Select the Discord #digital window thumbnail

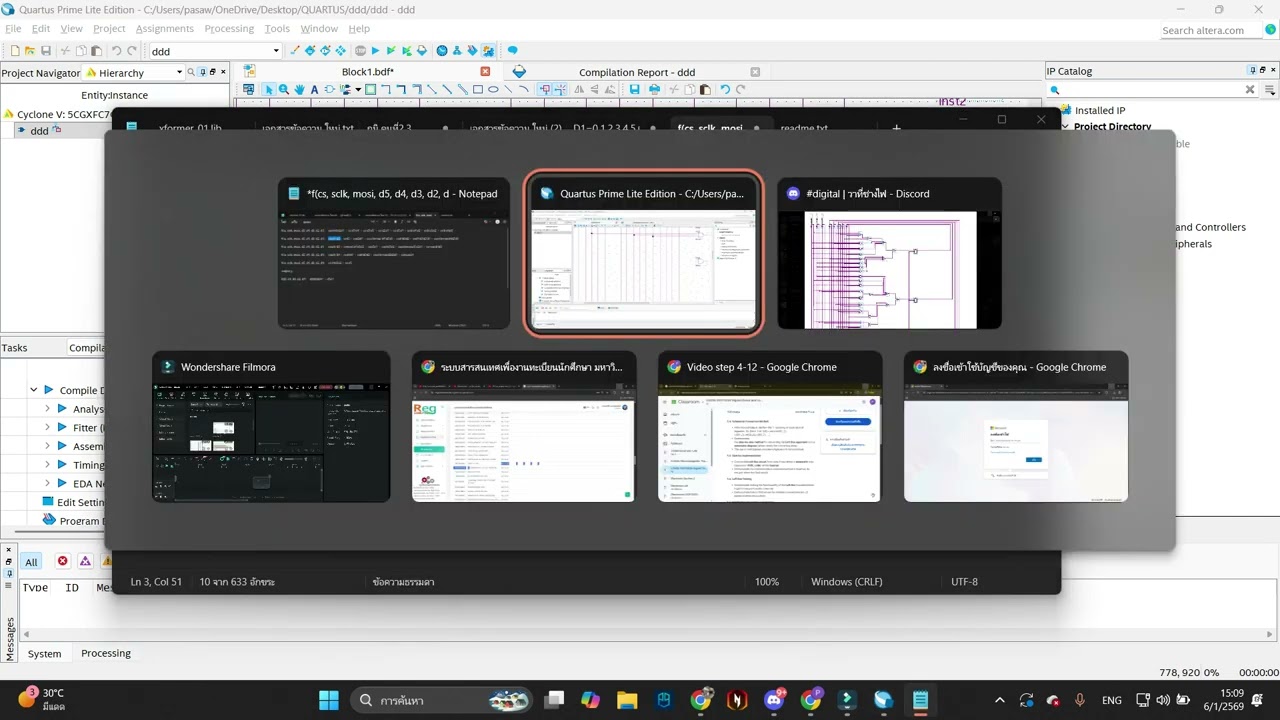[x=889, y=253]
